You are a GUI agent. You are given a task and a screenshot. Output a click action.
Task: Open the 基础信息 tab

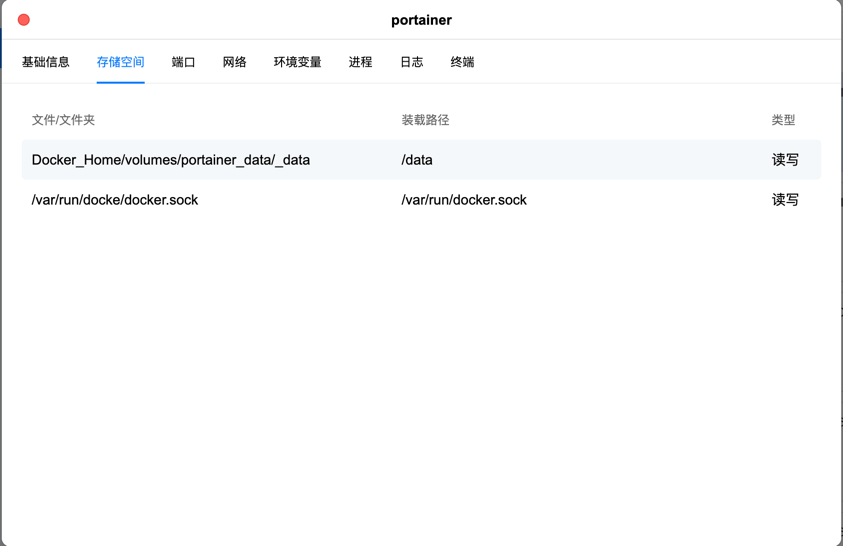46,62
